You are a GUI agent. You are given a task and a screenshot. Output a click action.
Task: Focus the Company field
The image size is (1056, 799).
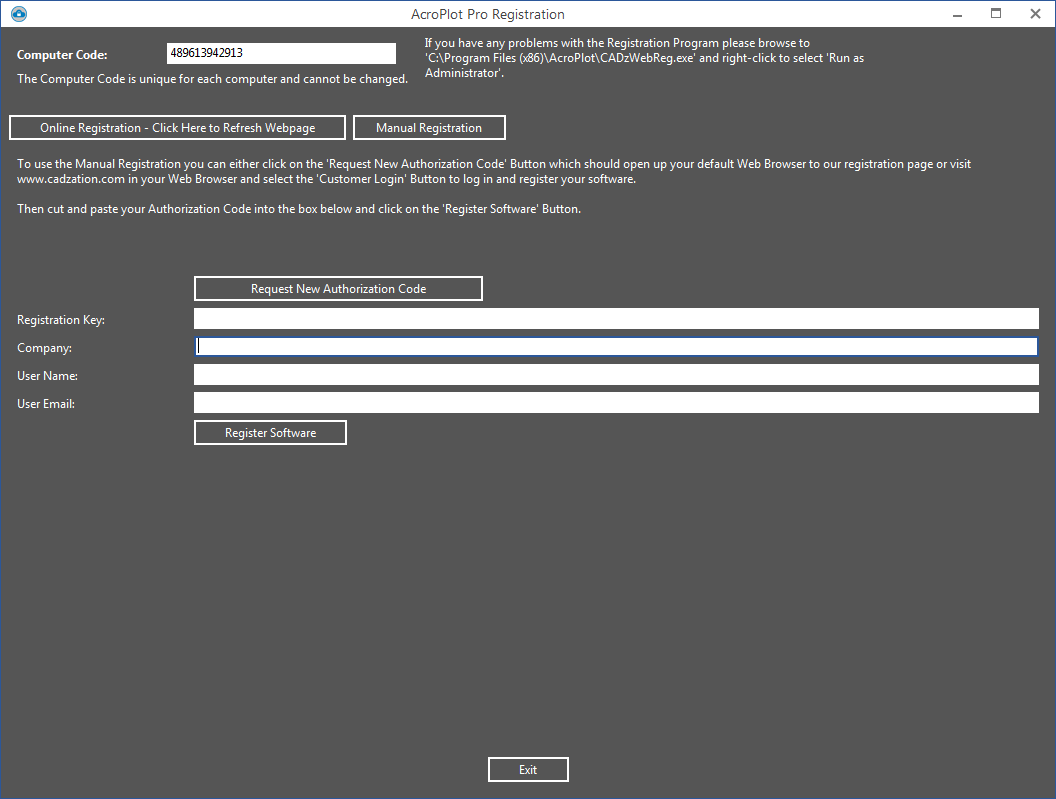[x=616, y=346]
